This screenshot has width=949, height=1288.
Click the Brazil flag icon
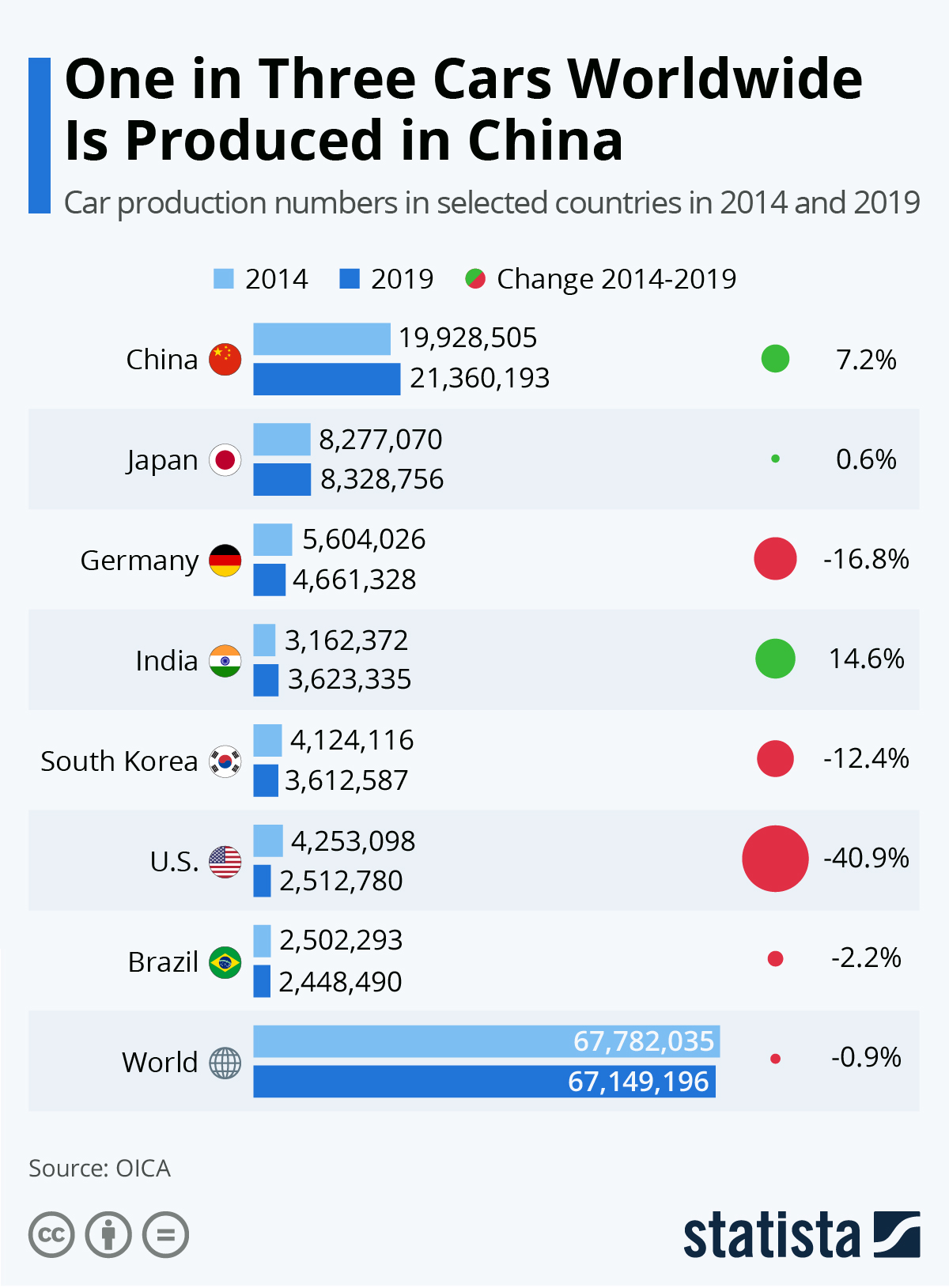[225, 961]
